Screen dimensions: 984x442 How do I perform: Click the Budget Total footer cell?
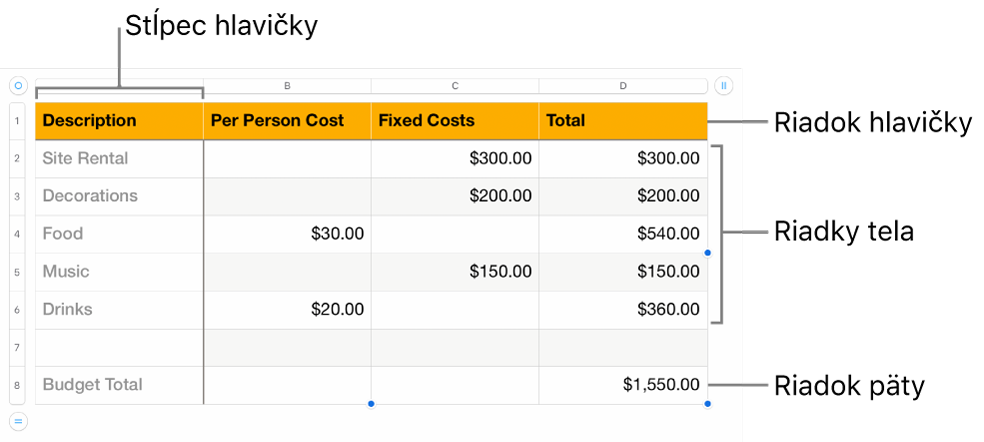tap(119, 385)
